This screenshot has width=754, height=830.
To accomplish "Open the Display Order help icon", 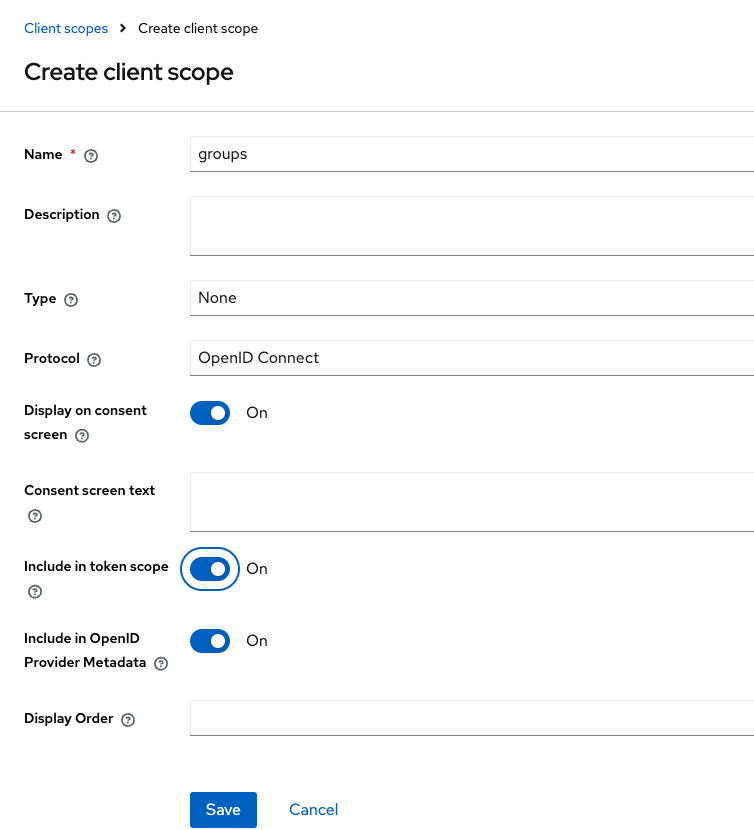I will click(x=128, y=720).
